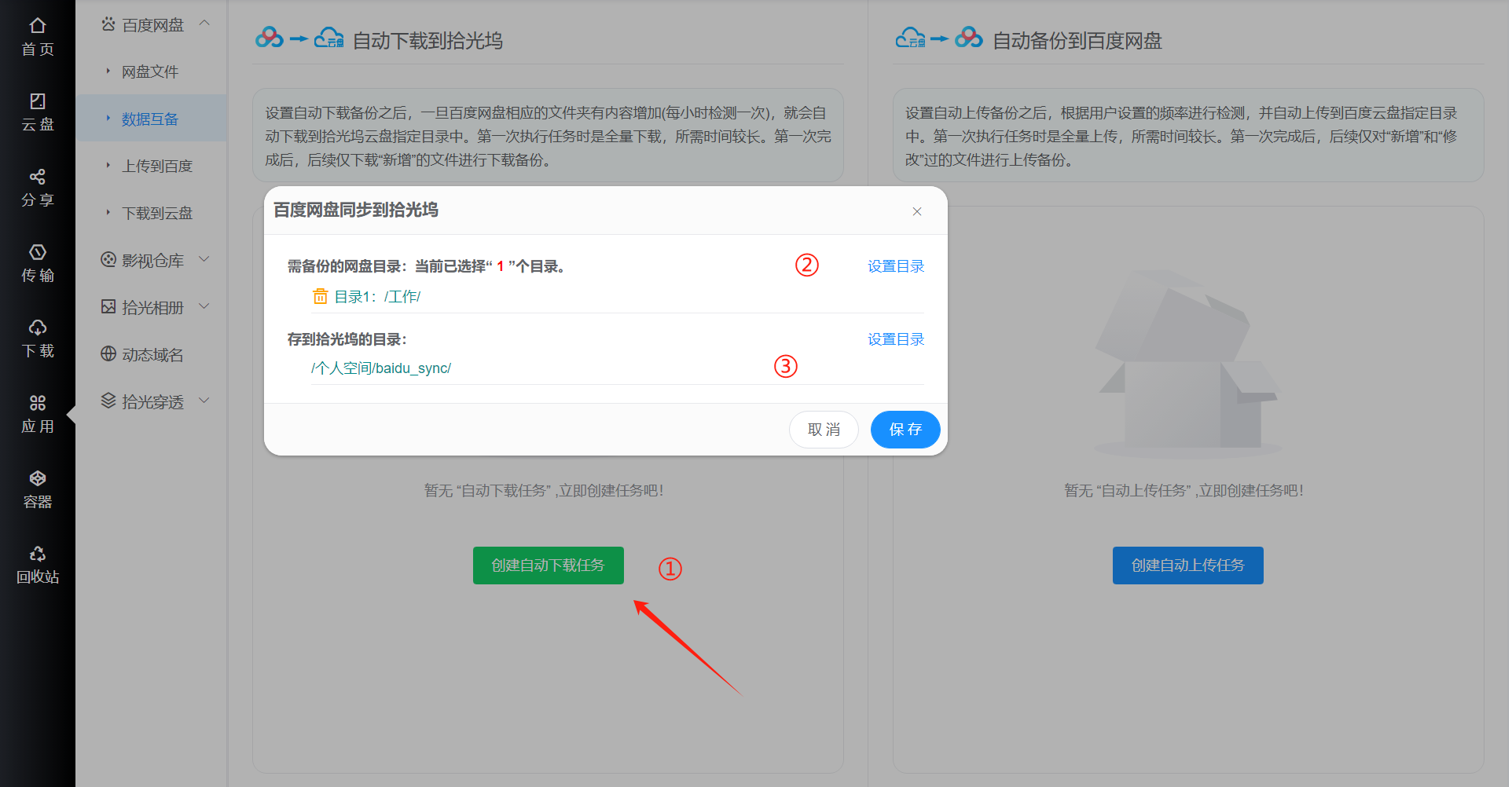Click the cloud-to-Baidu icon beside 自动备份到百度网盘
1512x787 pixels.
(939, 38)
